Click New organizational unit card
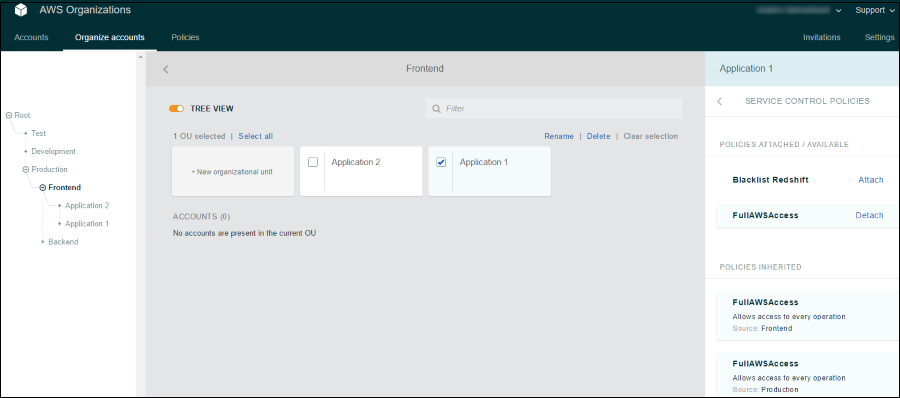 232,171
